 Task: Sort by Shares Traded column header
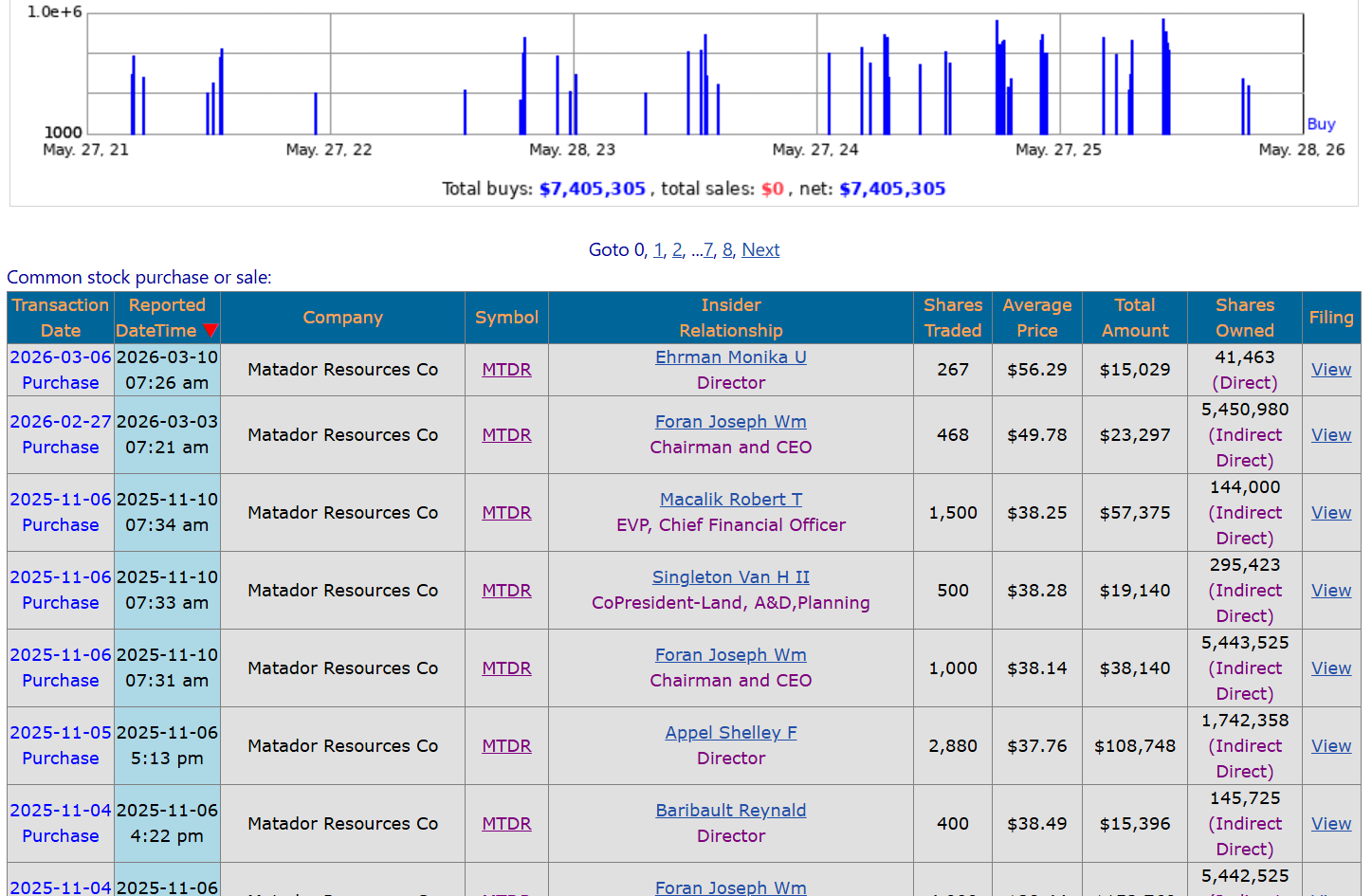[x=953, y=318]
